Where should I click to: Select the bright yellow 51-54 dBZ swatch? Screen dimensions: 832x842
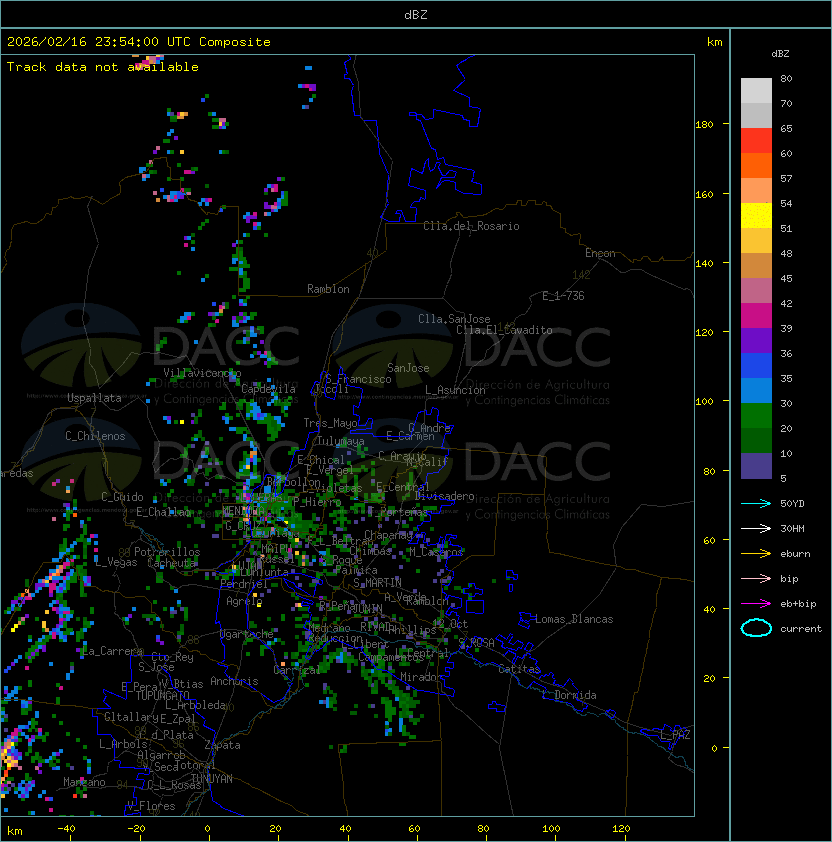coord(756,216)
